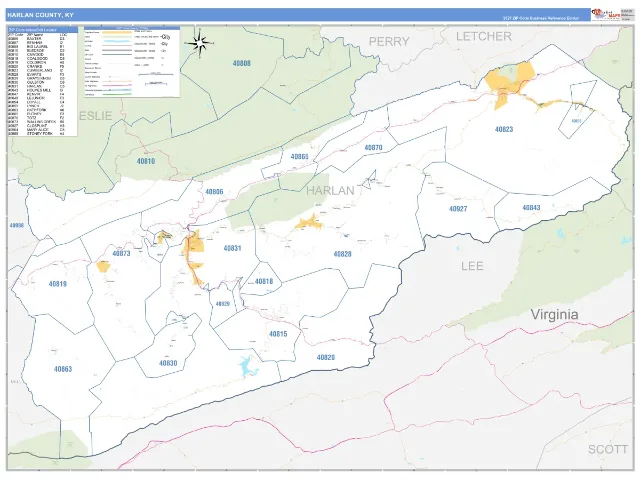Click ZIP label 40870
640x480 pixels.
[x=373, y=148]
